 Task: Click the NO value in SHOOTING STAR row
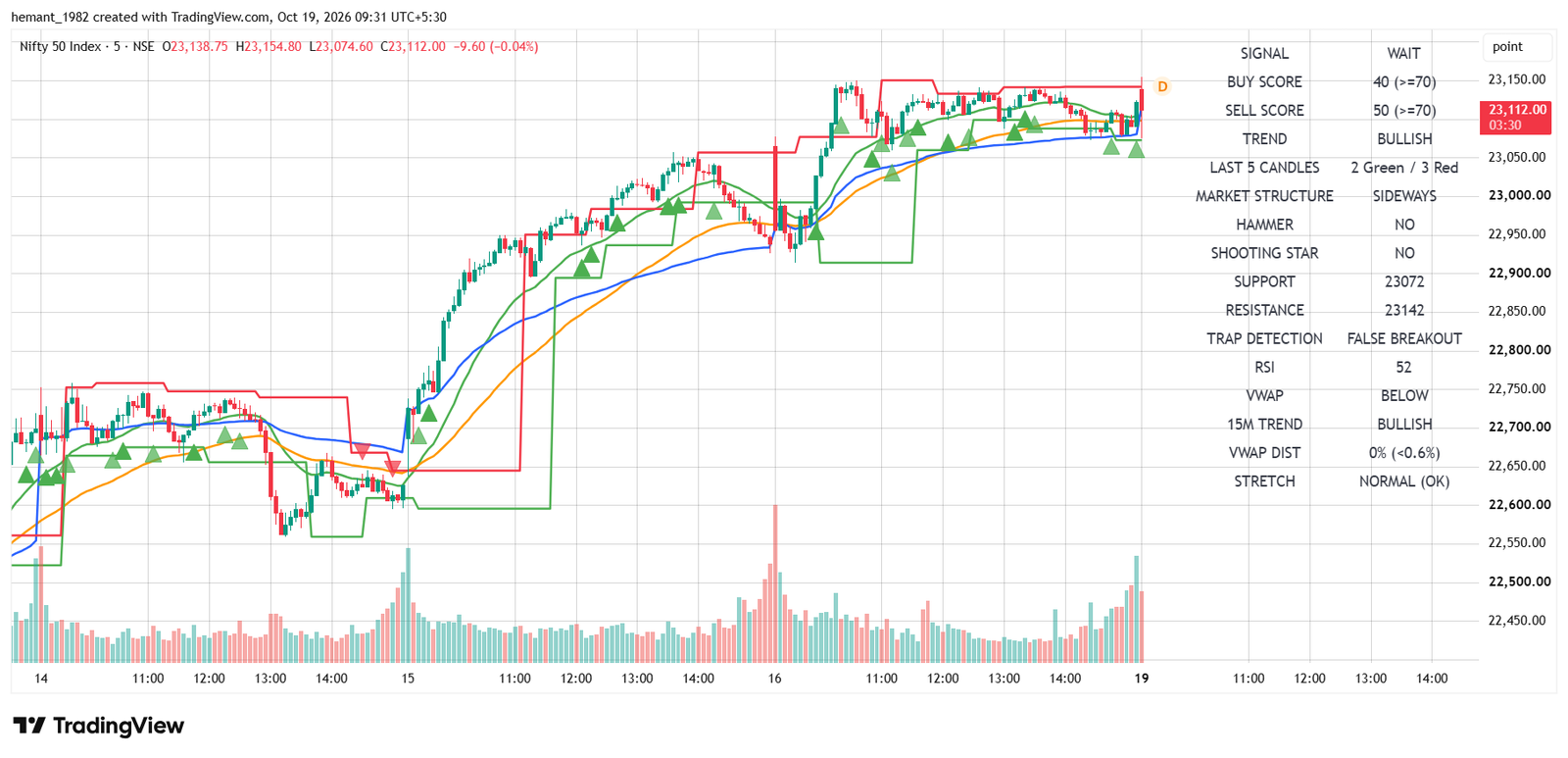(x=1403, y=252)
